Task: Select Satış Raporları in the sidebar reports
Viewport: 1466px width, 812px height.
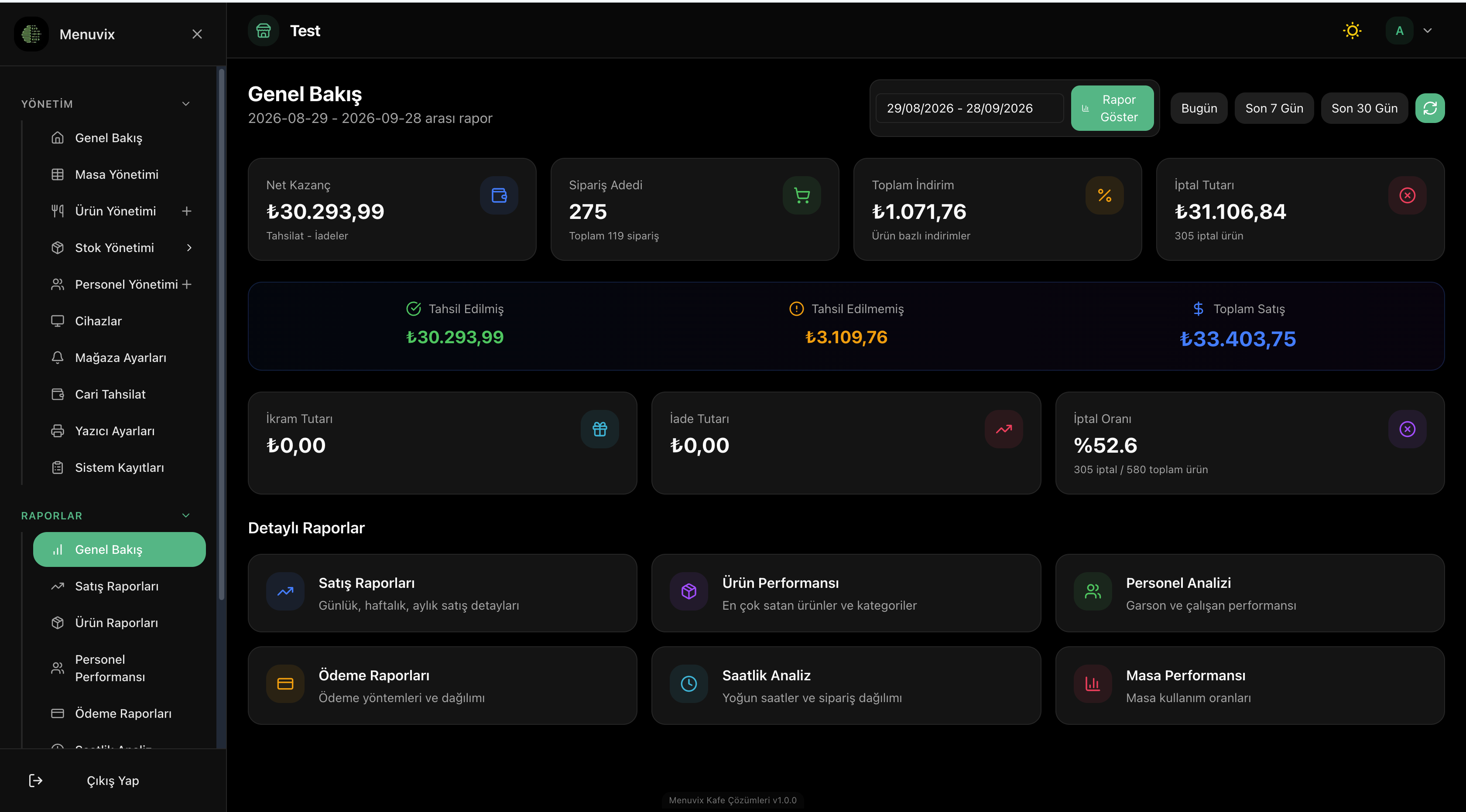Action: coord(120,586)
